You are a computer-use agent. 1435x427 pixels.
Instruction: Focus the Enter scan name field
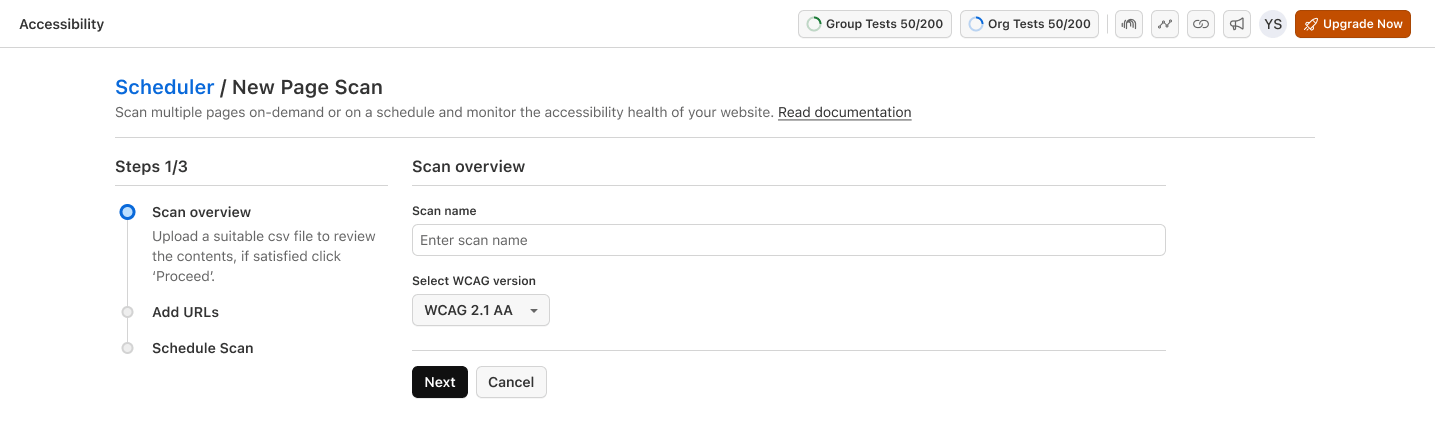(788, 240)
